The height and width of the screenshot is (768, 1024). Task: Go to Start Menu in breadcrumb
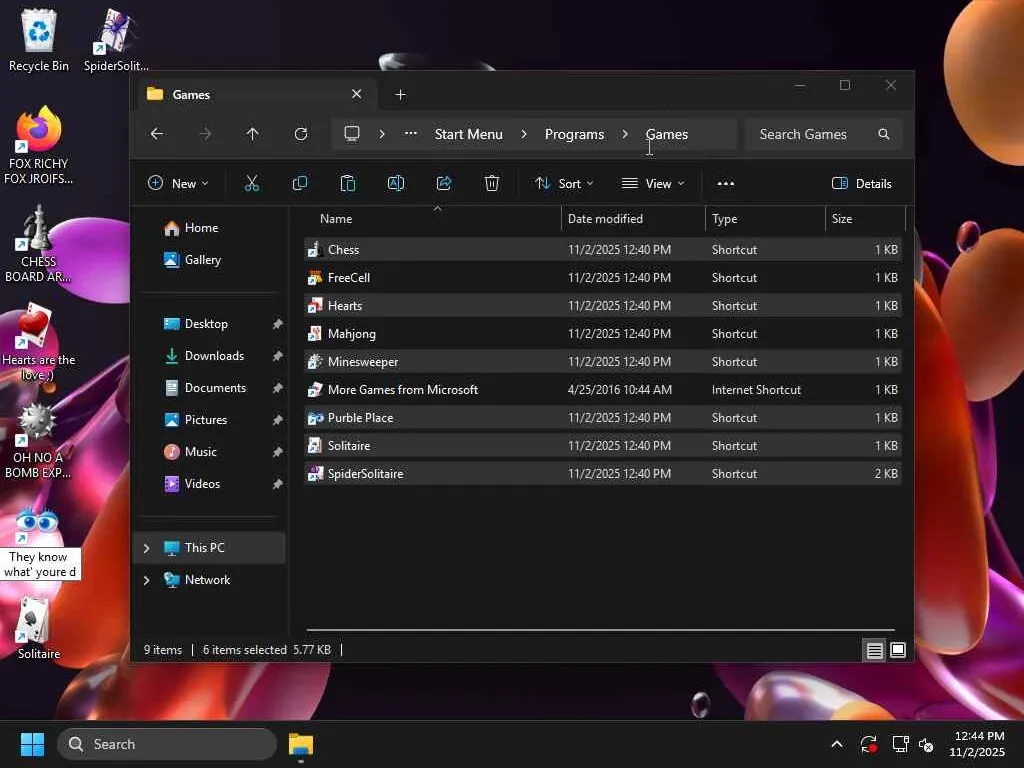[x=469, y=134]
